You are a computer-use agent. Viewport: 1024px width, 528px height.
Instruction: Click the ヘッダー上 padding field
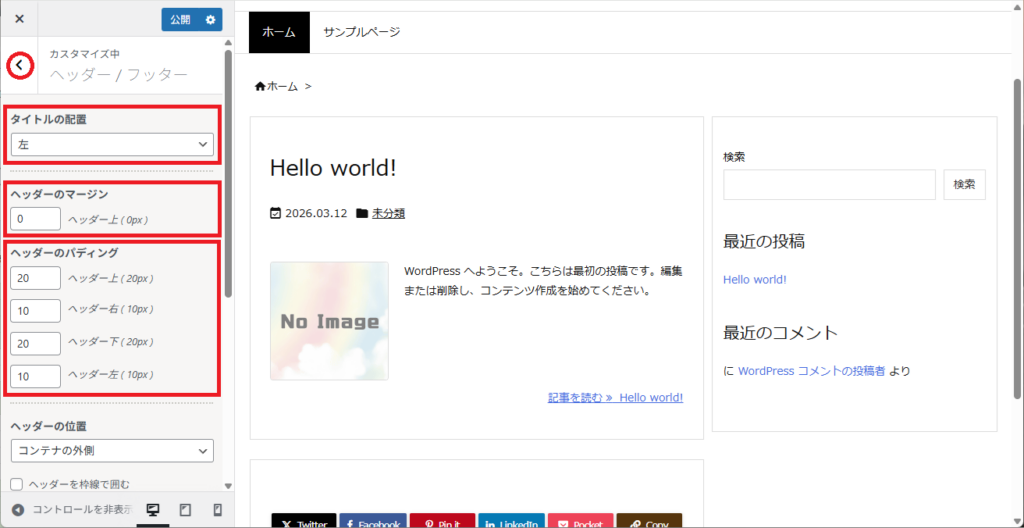coord(35,278)
